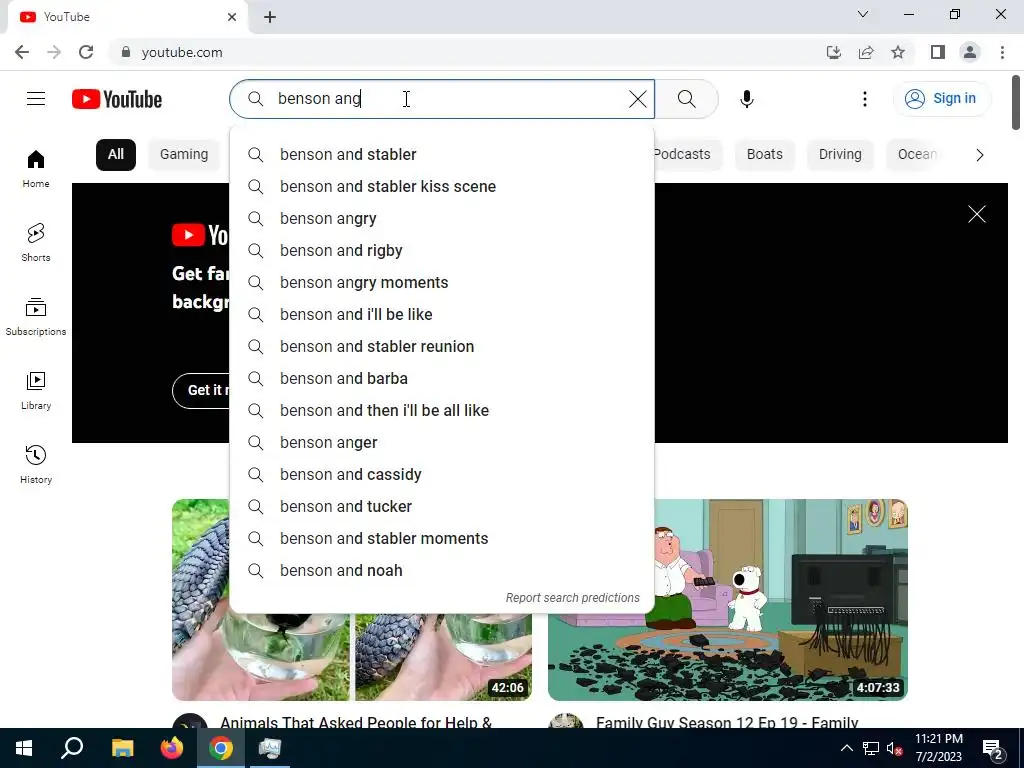Show hidden system tray icons

pos(846,748)
